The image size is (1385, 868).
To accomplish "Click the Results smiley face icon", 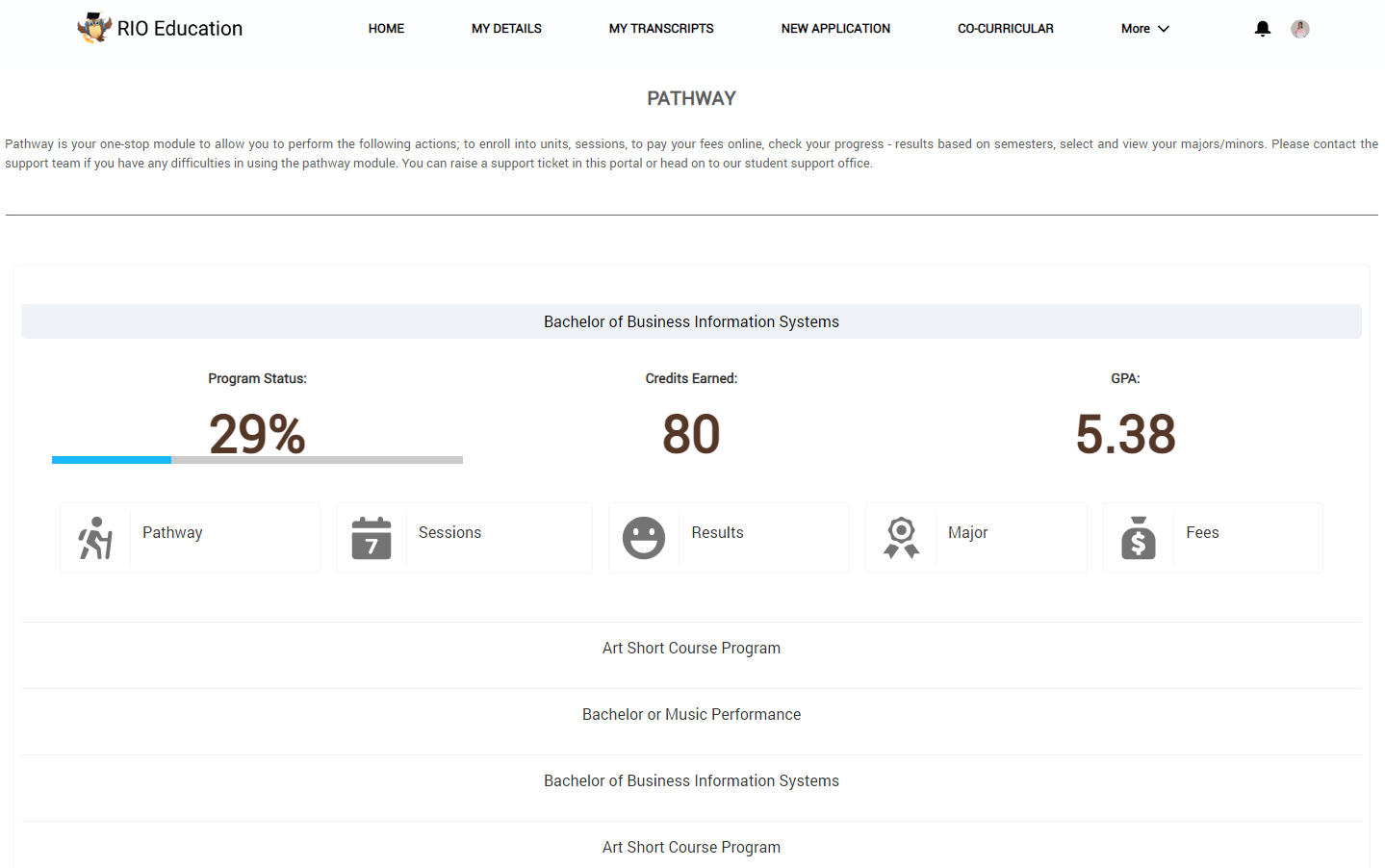I will [x=644, y=538].
